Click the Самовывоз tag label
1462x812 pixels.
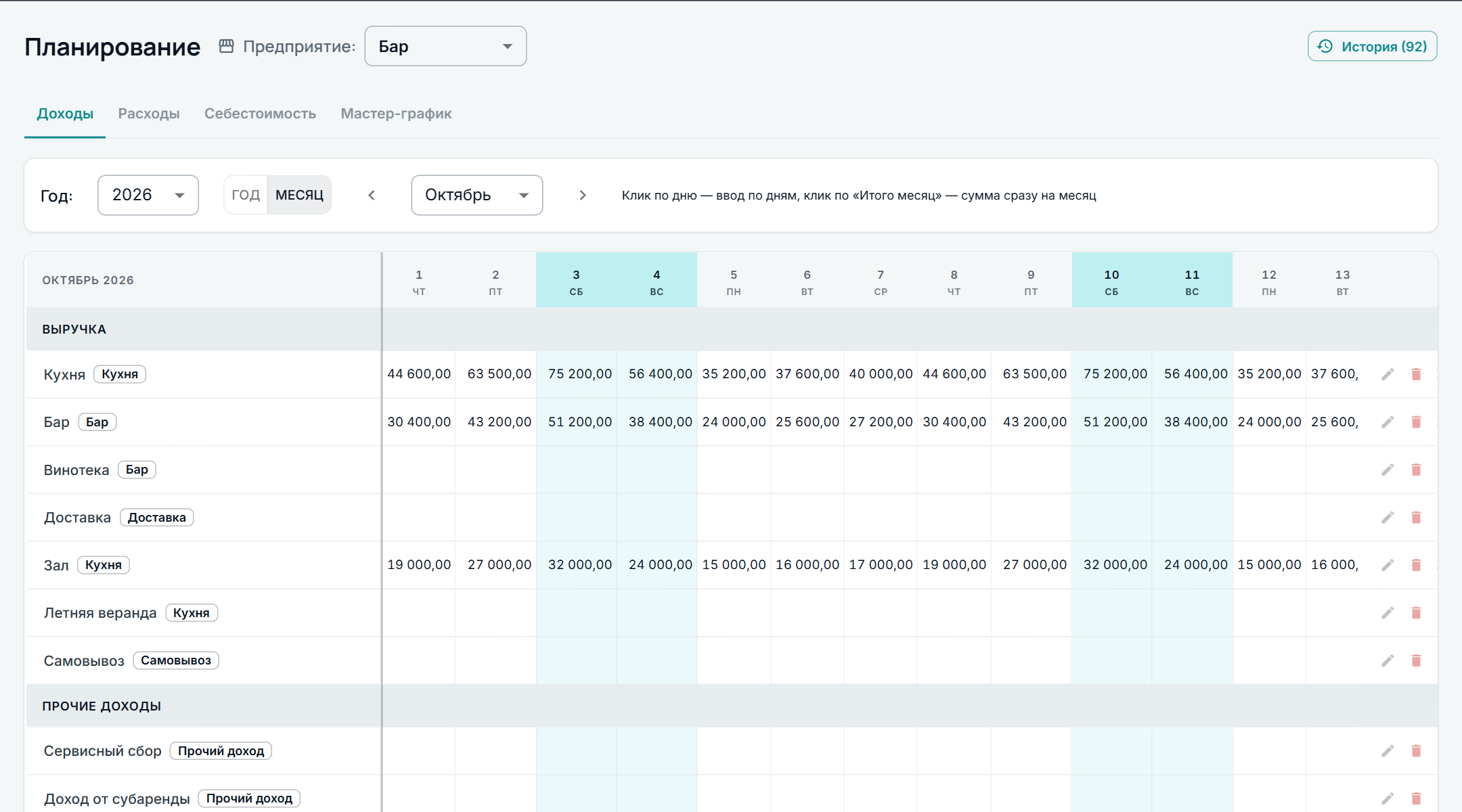tap(176, 660)
